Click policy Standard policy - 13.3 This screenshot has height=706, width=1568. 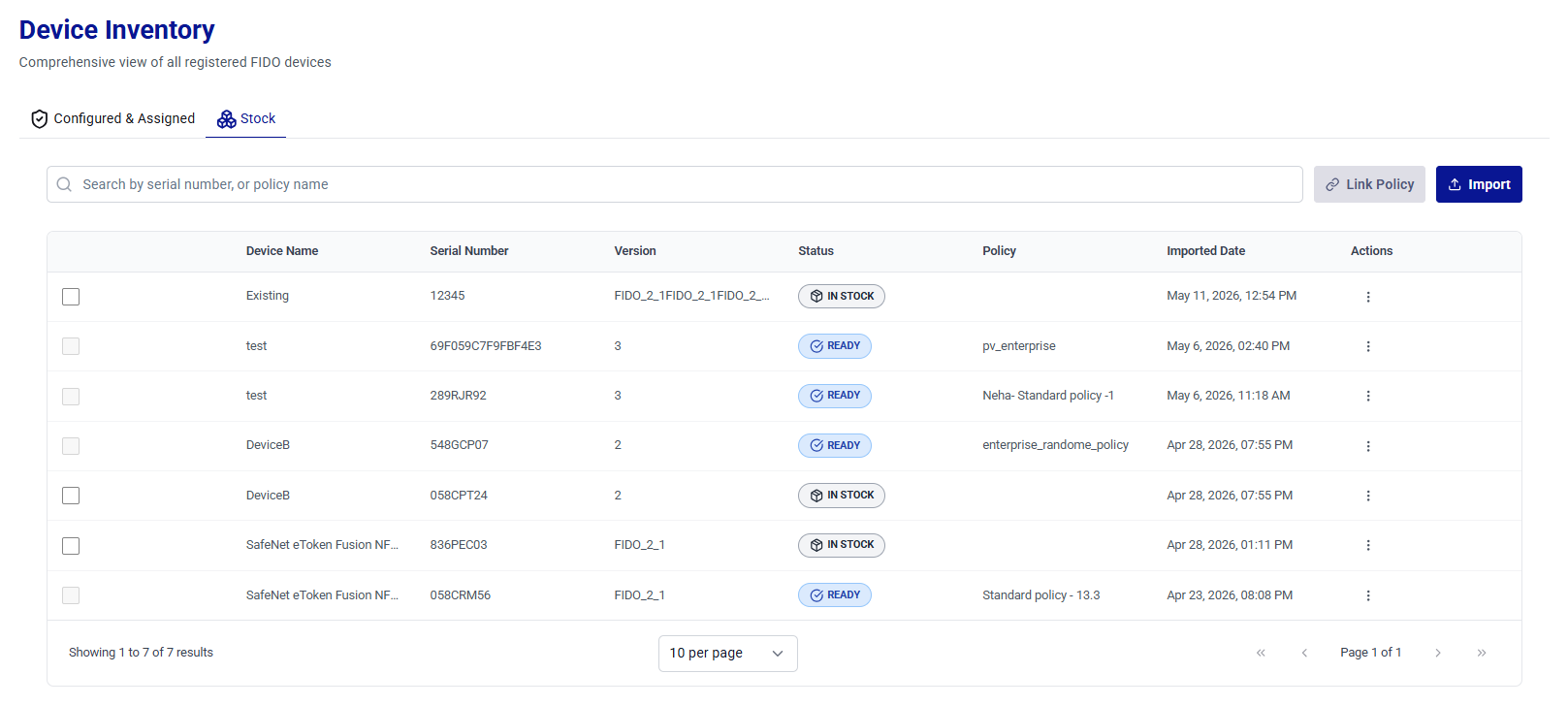click(x=1041, y=595)
